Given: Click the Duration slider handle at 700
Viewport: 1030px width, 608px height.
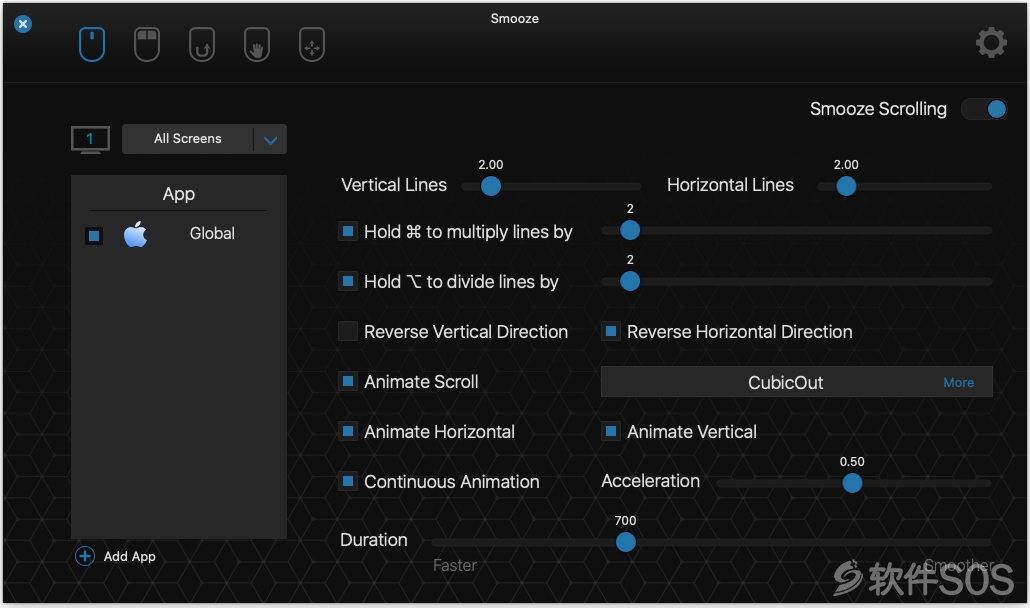Looking at the screenshot, I should point(625,542).
